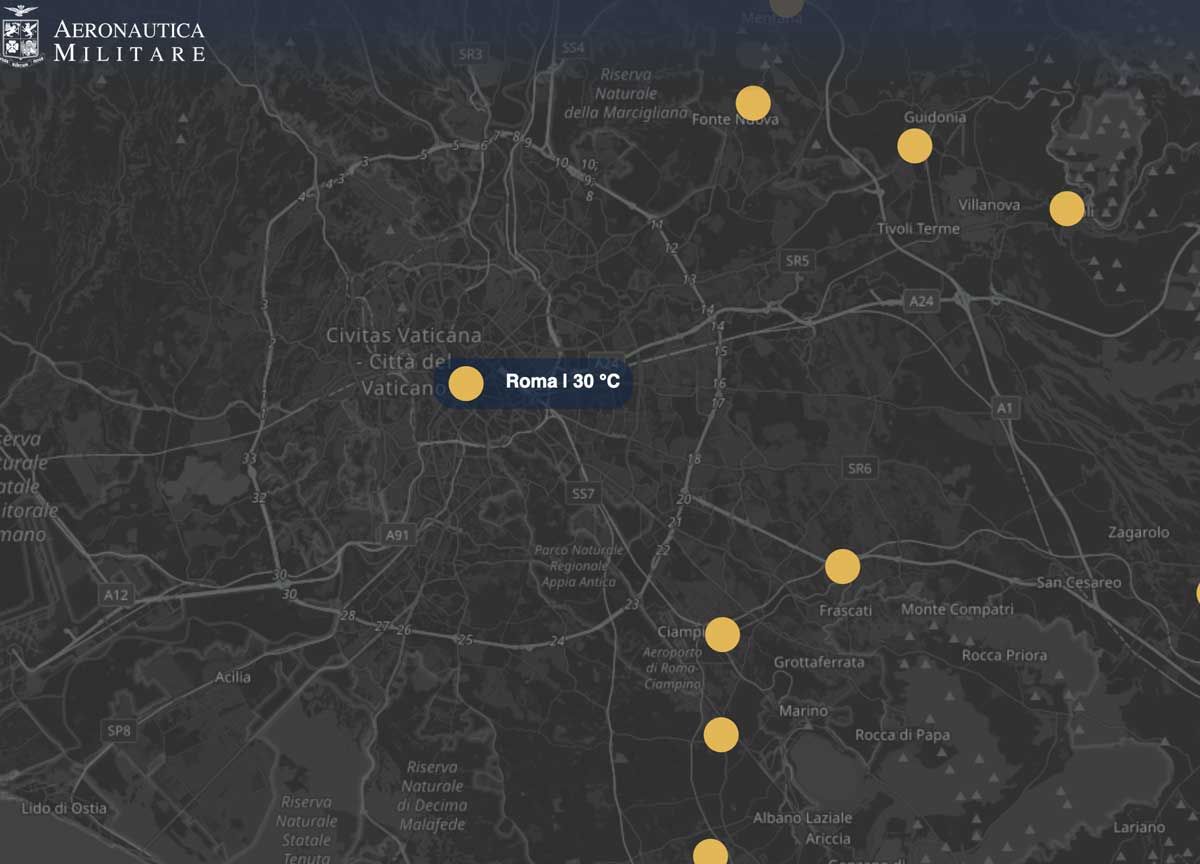
Task: Click the A24 motorway shield
Action: [920, 300]
